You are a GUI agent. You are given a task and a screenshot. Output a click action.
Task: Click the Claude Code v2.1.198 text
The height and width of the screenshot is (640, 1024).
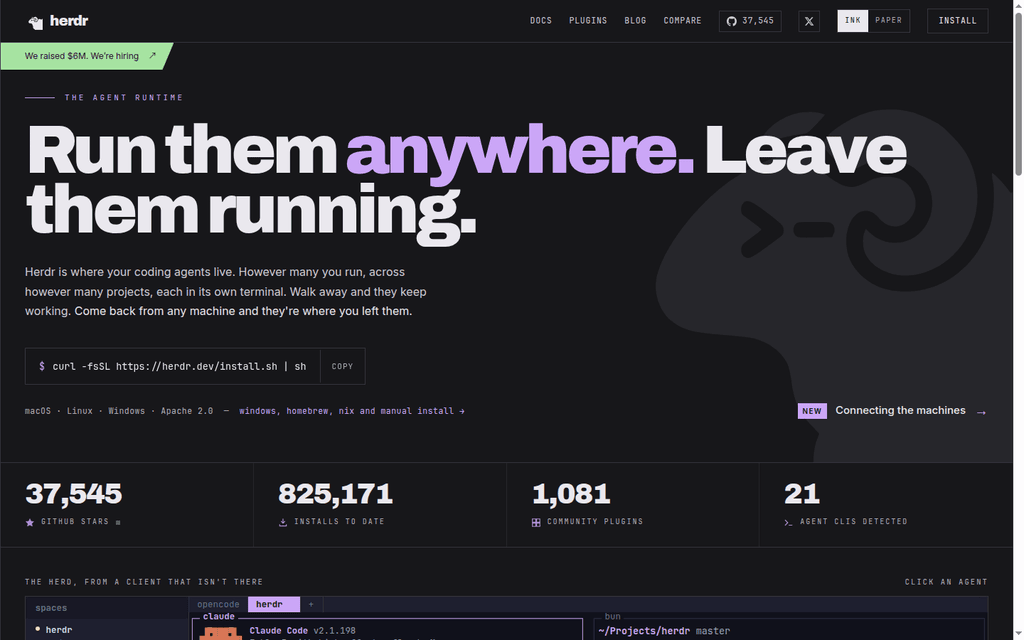[x=302, y=631]
